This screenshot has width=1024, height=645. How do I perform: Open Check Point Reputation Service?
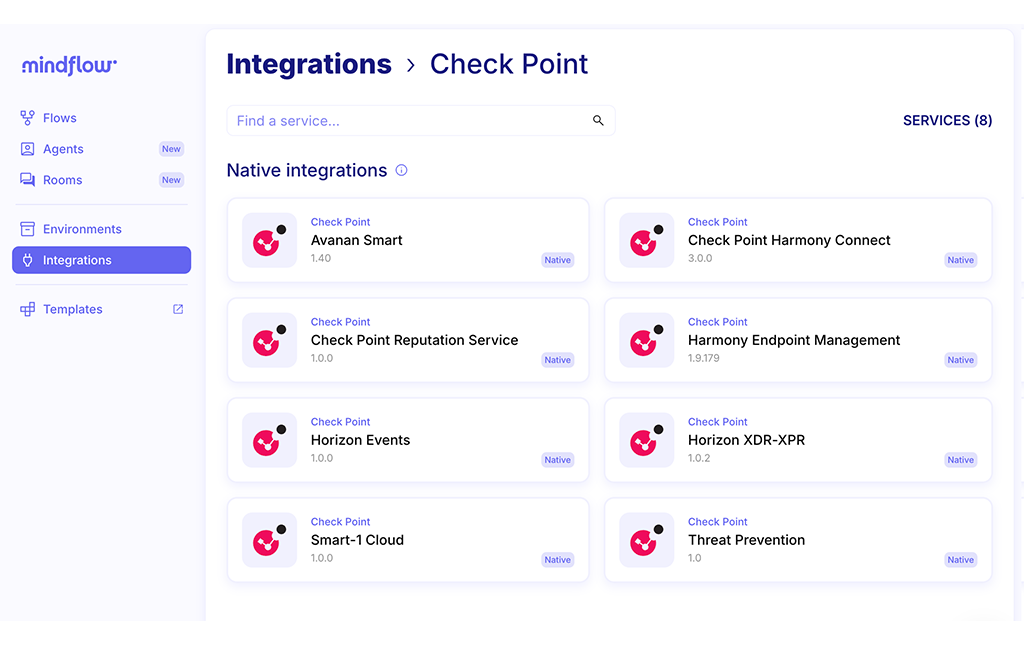(x=408, y=340)
